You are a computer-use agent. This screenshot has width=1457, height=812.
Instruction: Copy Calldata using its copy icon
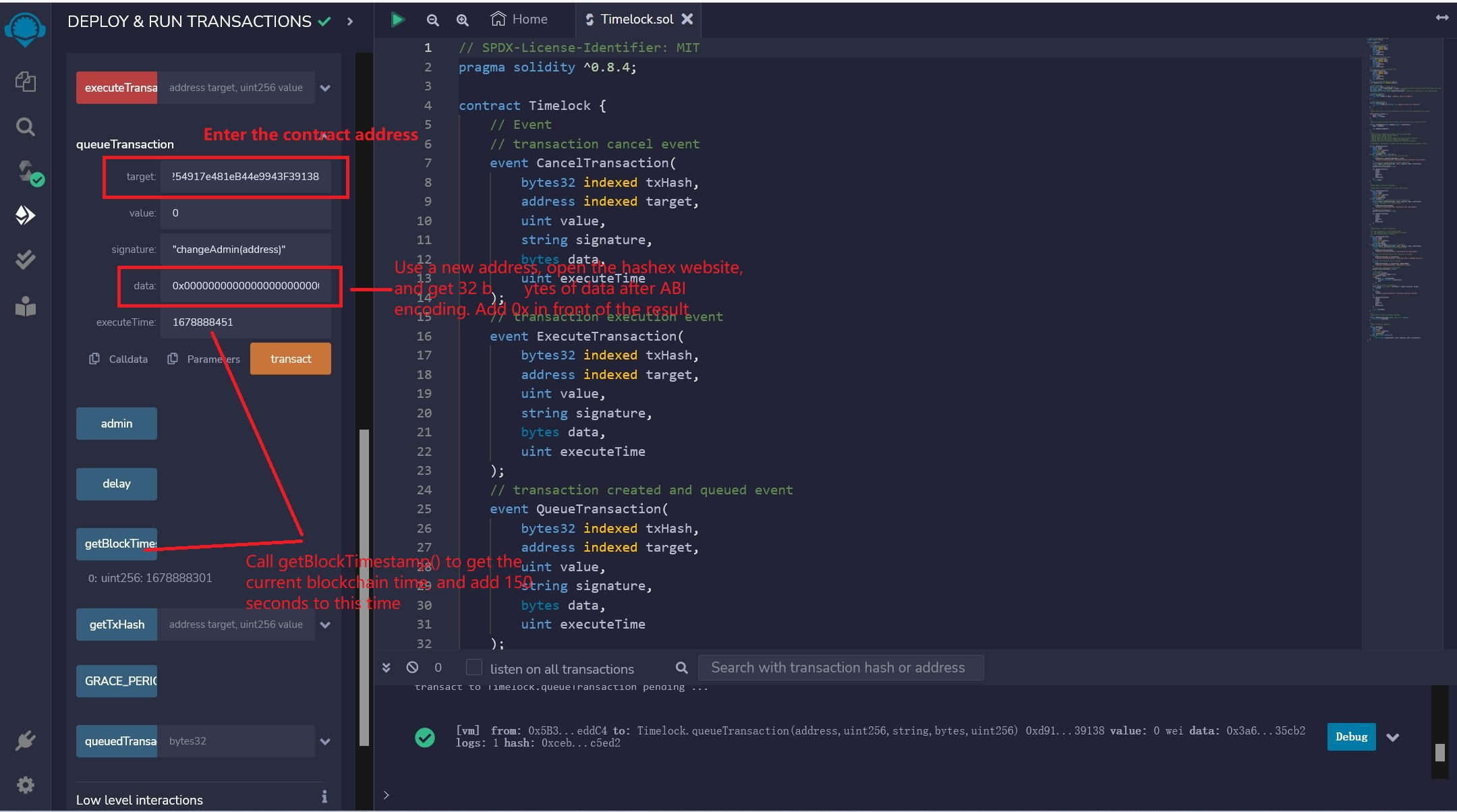(x=94, y=358)
